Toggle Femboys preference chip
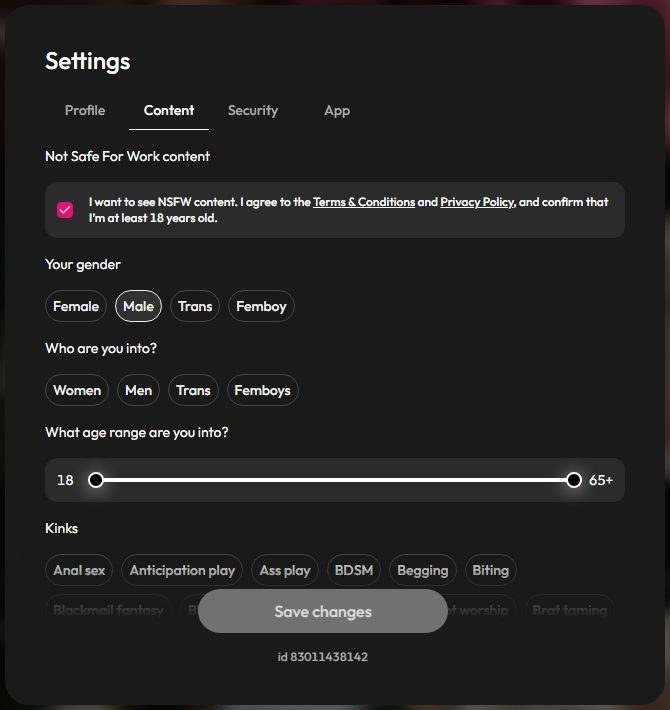 tap(263, 390)
